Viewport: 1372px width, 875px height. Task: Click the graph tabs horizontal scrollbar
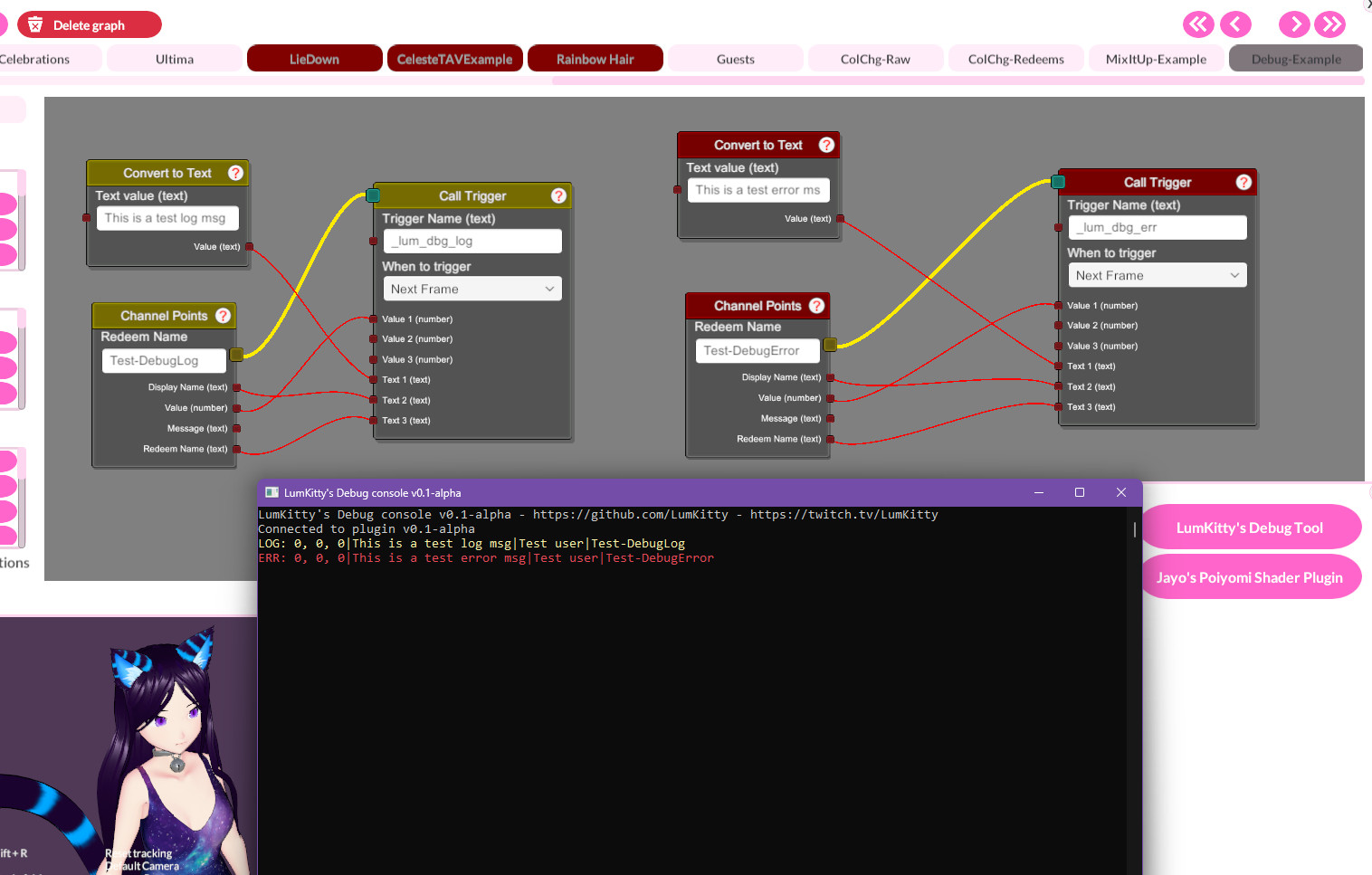point(958,81)
